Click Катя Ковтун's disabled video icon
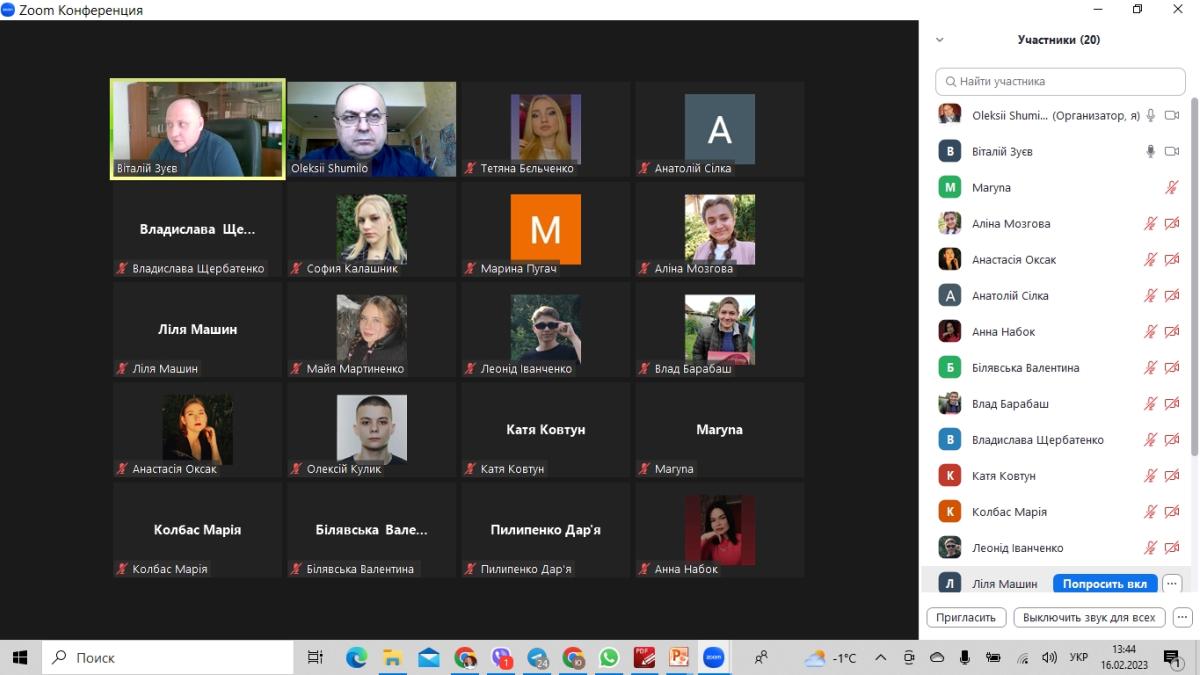 click(1172, 476)
